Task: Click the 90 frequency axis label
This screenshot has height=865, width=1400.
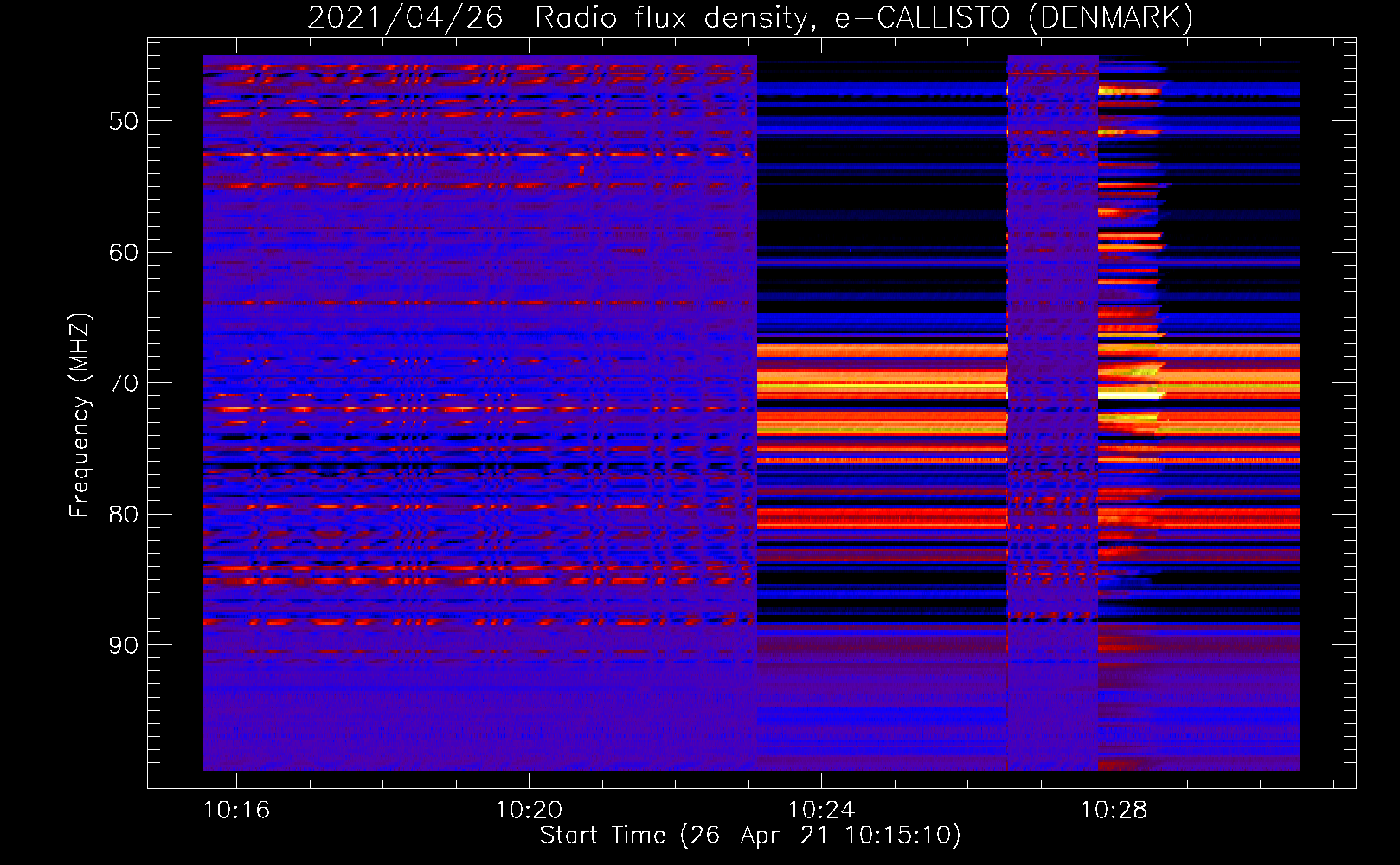Action: click(124, 645)
